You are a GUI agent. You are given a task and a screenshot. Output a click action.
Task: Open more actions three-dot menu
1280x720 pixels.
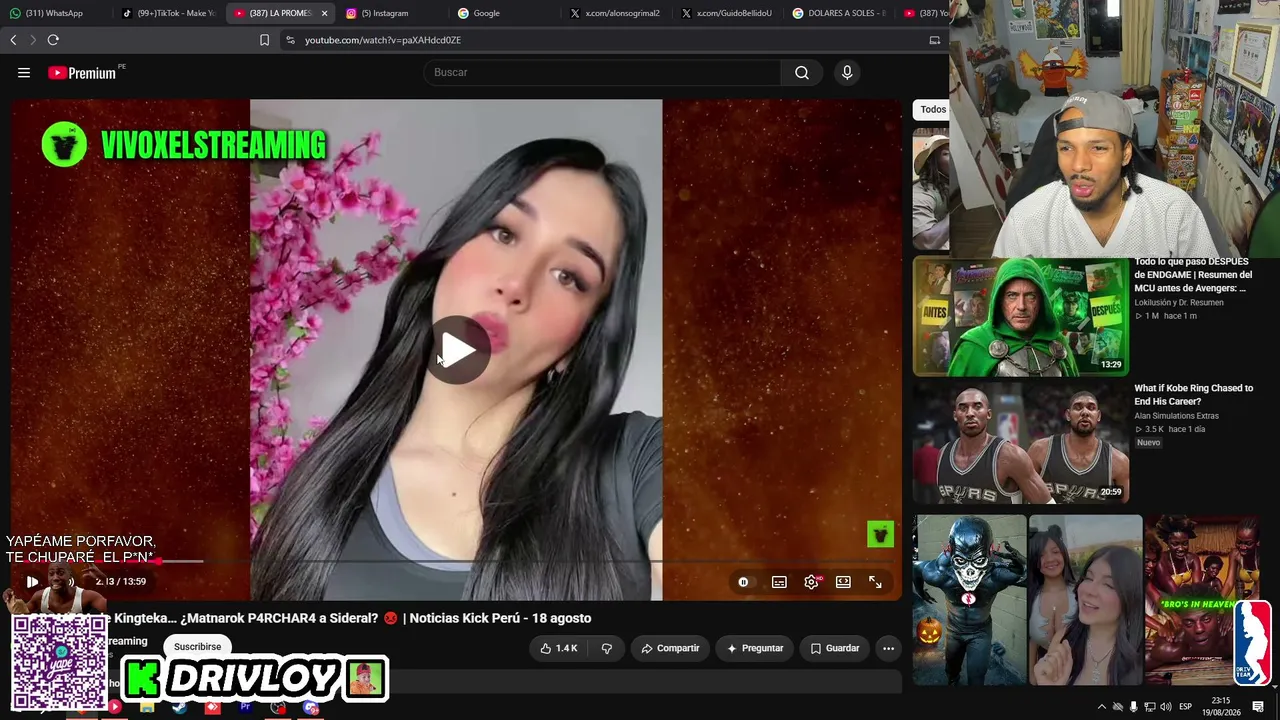coord(888,648)
